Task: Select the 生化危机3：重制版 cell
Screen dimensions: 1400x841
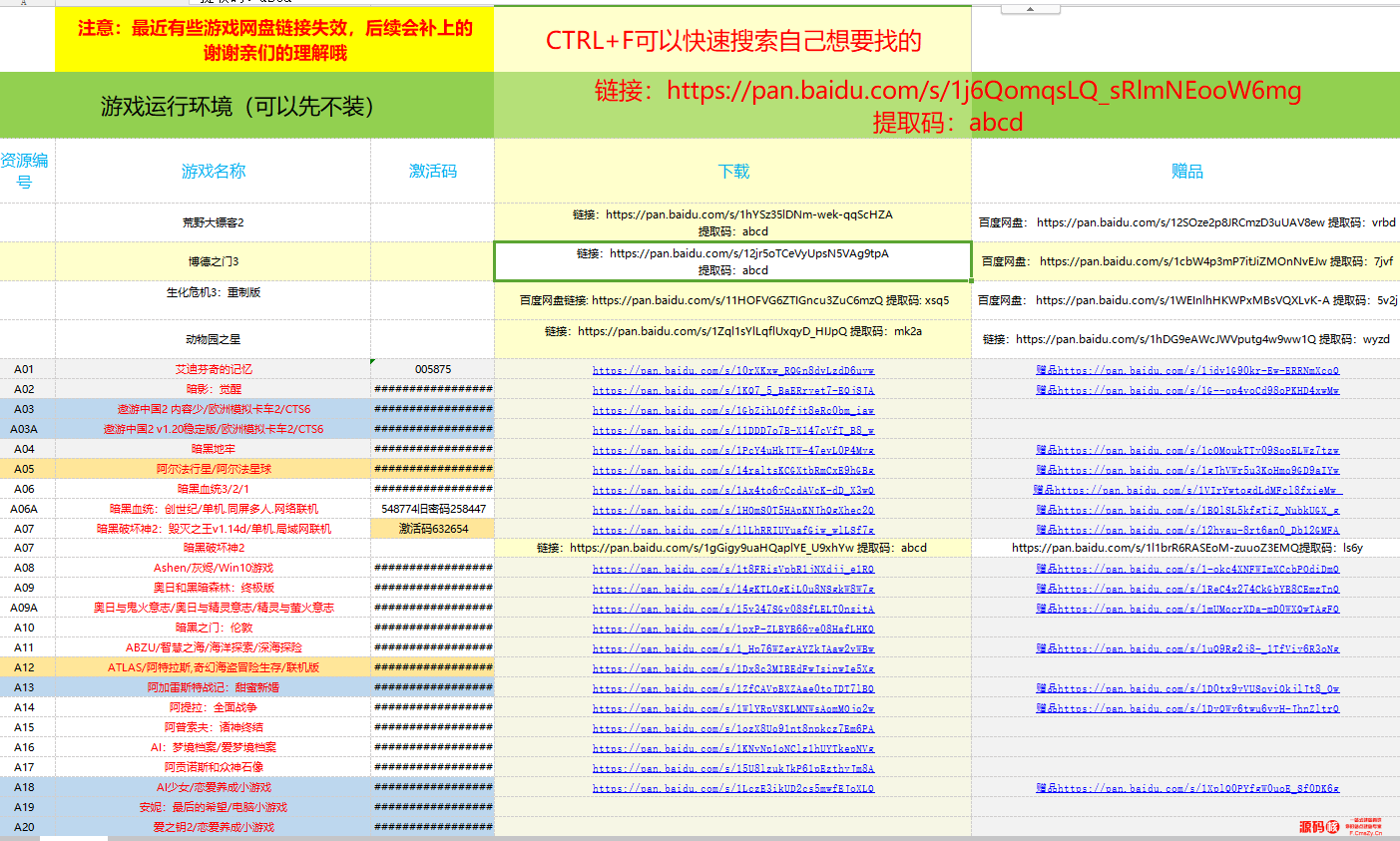Action: (213, 300)
